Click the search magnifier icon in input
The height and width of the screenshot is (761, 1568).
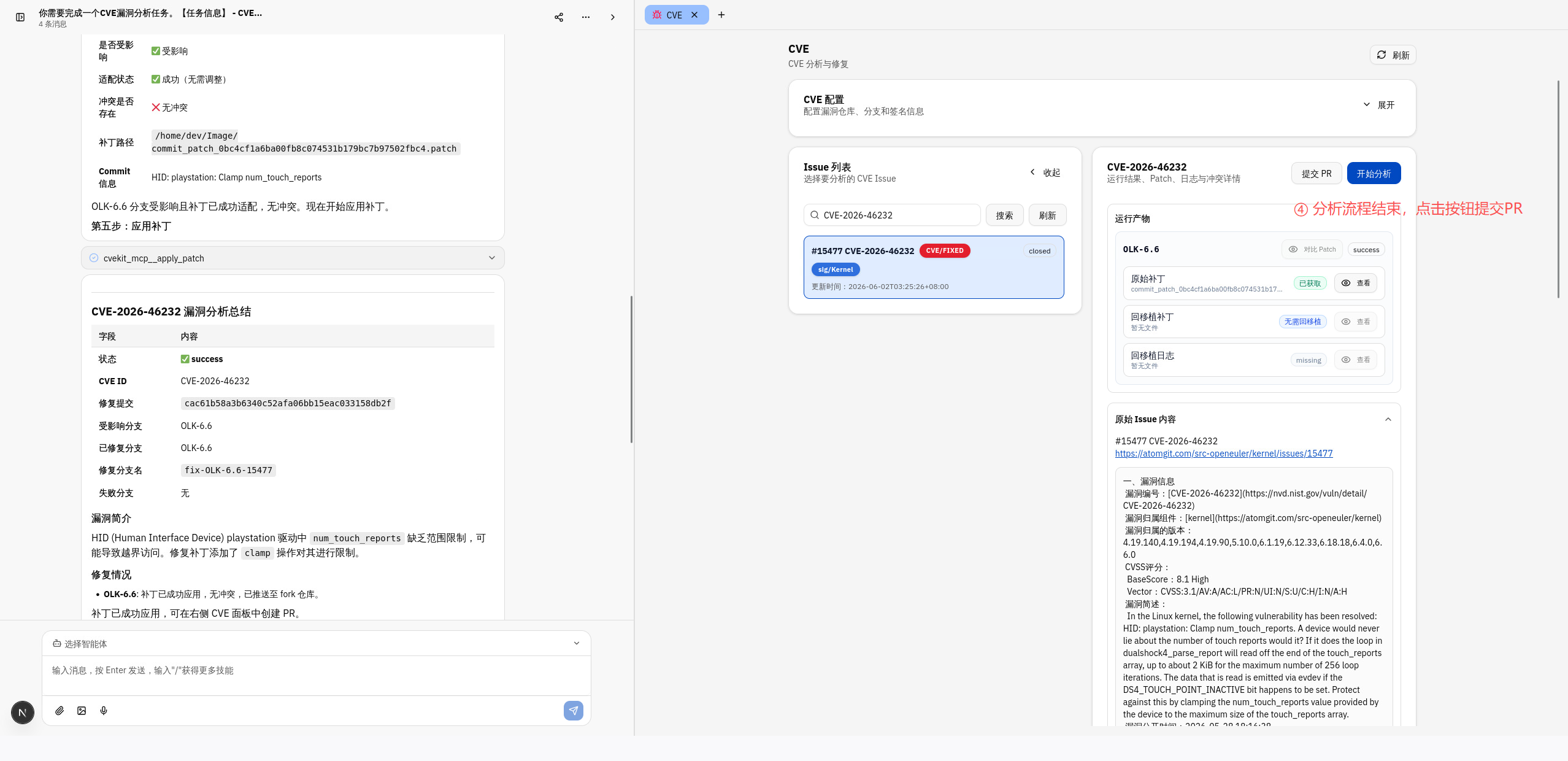click(x=815, y=215)
